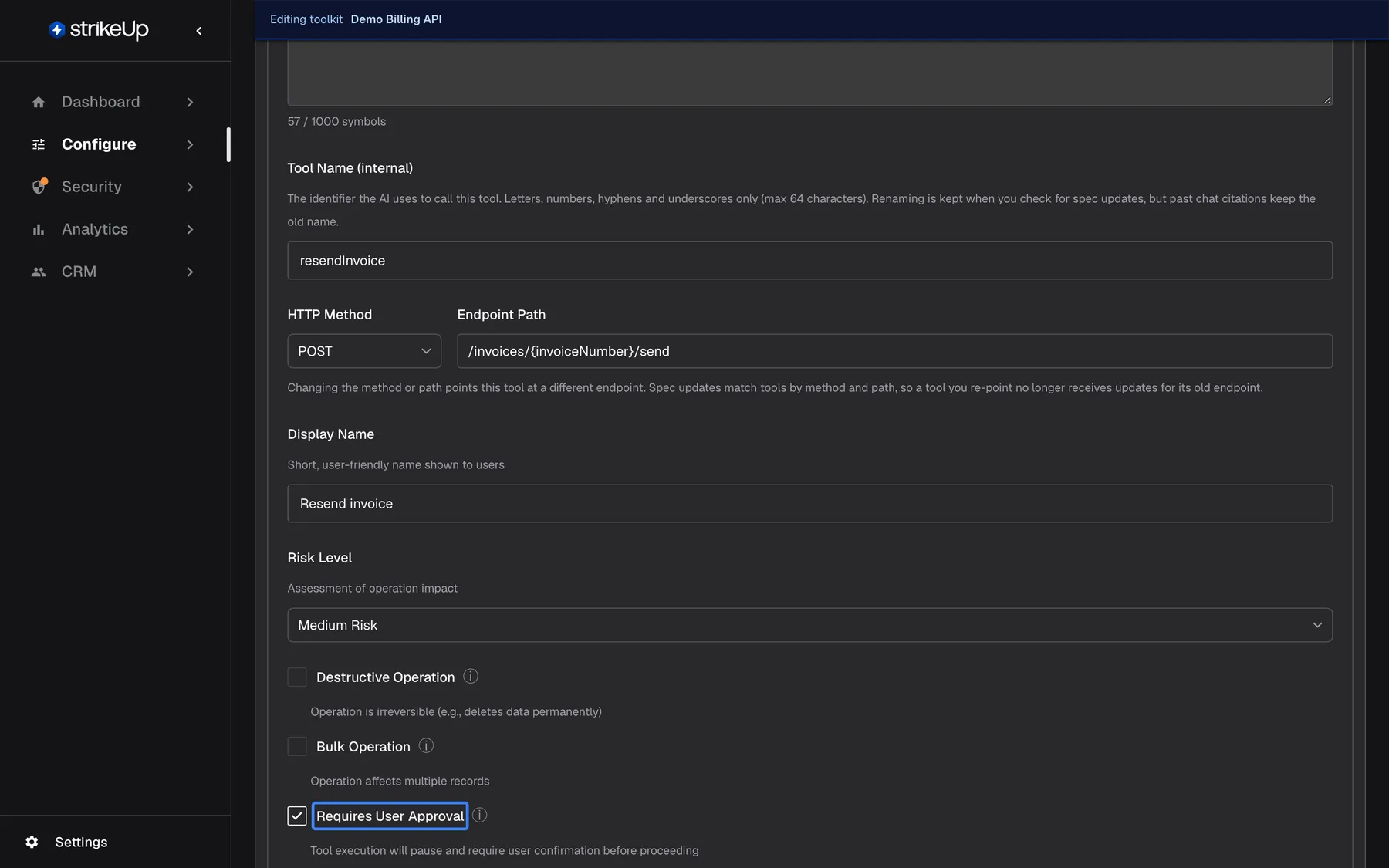
Task: Click the Settings gear icon
Action: 32,842
